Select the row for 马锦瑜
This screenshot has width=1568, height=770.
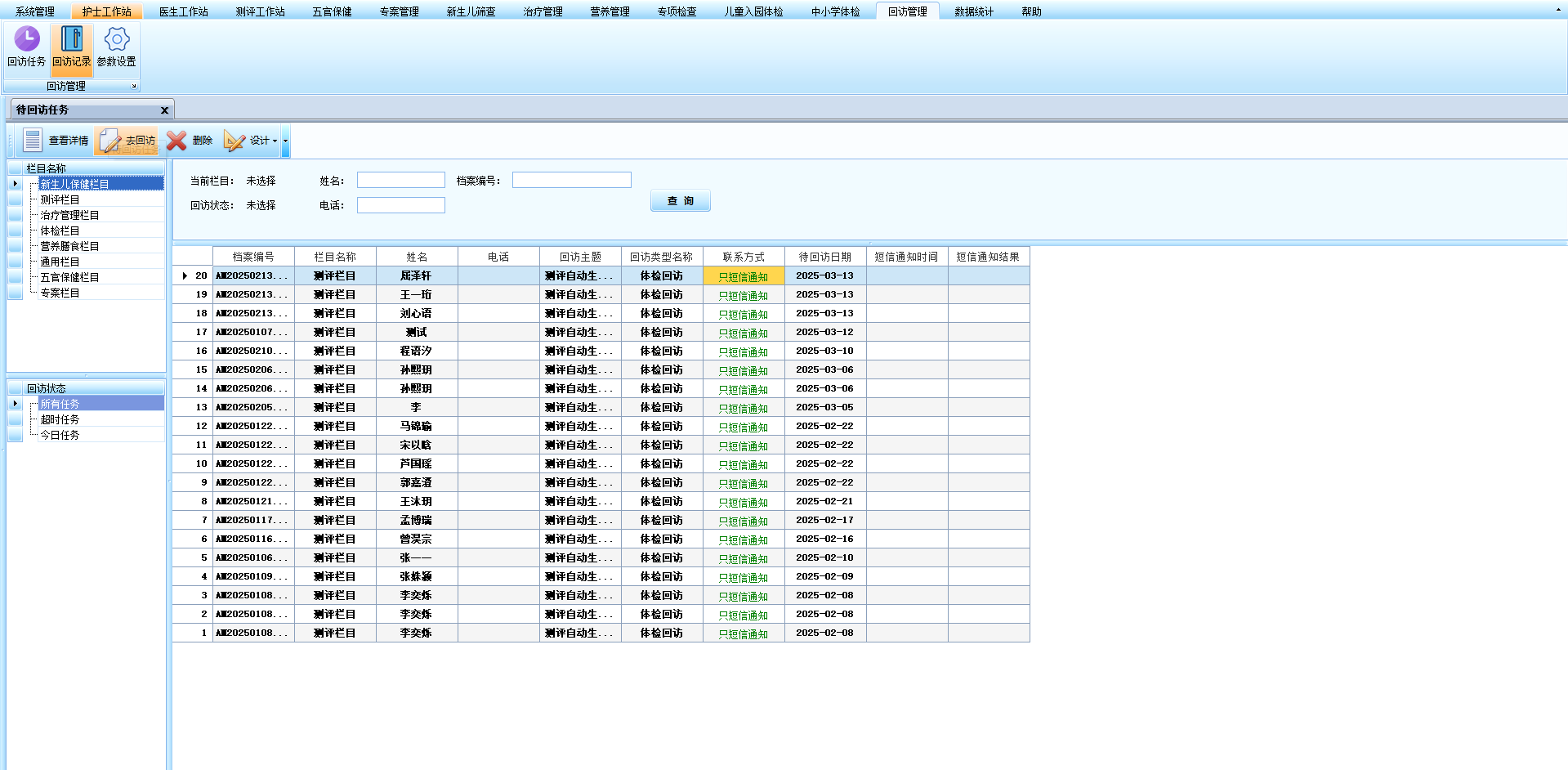point(601,426)
